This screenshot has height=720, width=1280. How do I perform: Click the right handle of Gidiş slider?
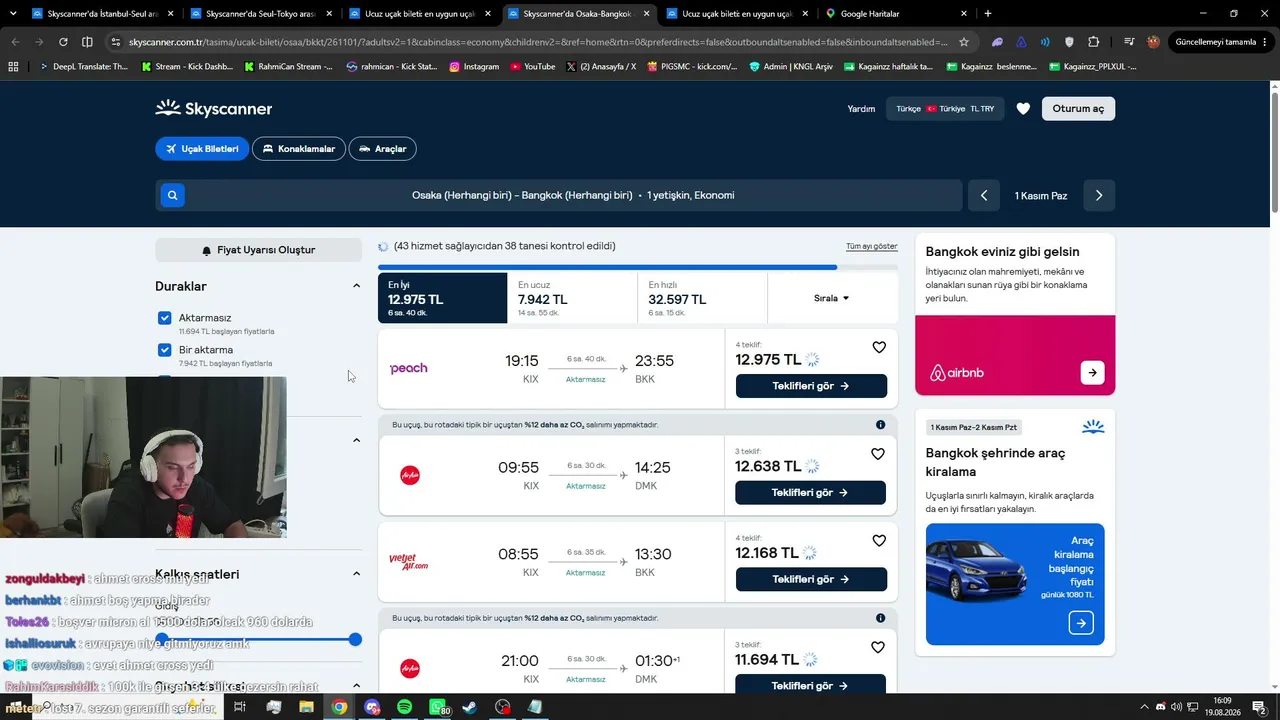(x=355, y=639)
